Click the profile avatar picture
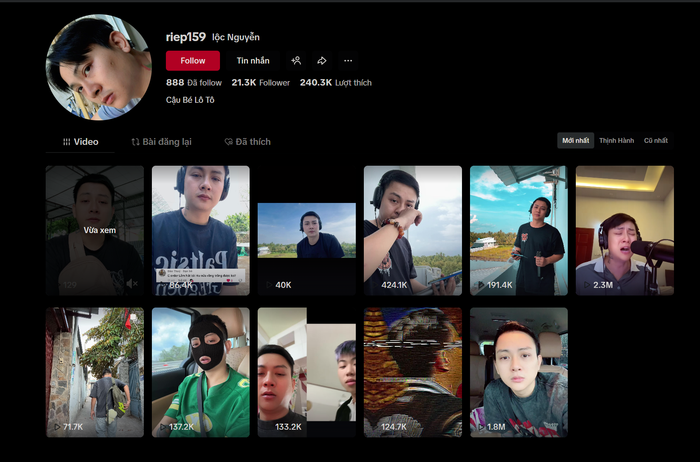The image size is (700, 462). pos(98,67)
